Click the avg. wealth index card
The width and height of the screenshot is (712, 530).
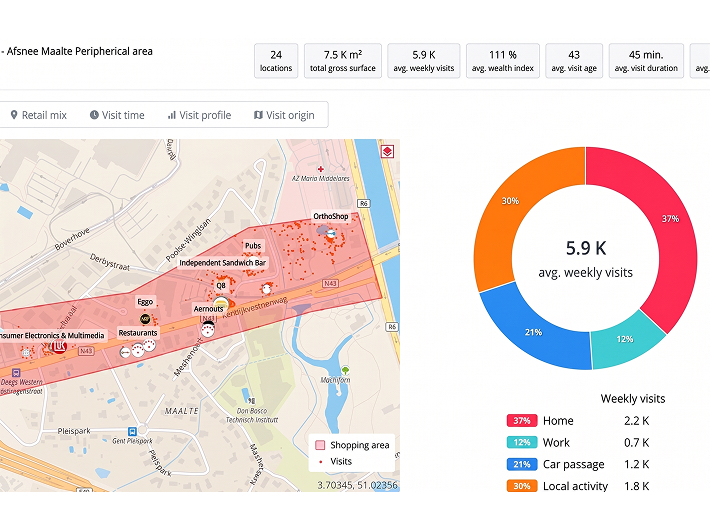pos(503,61)
